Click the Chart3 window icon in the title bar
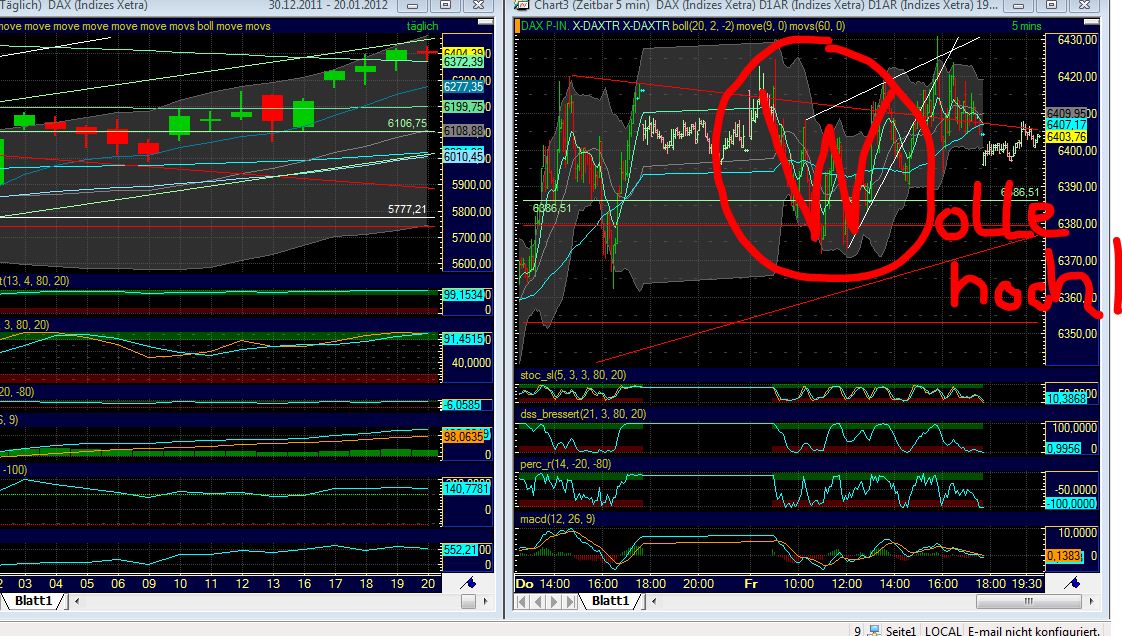 click(x=519, y=6)
